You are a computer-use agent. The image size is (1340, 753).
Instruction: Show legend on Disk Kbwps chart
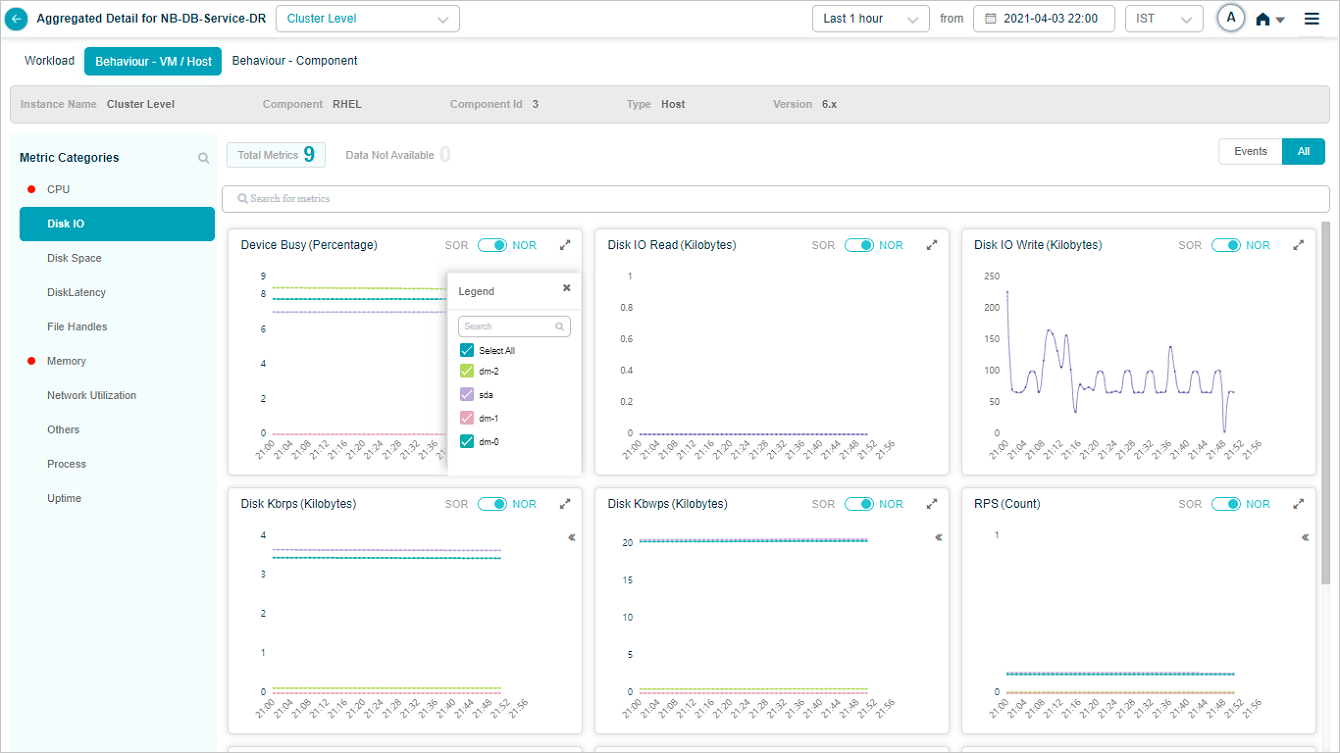click(938, 538)
